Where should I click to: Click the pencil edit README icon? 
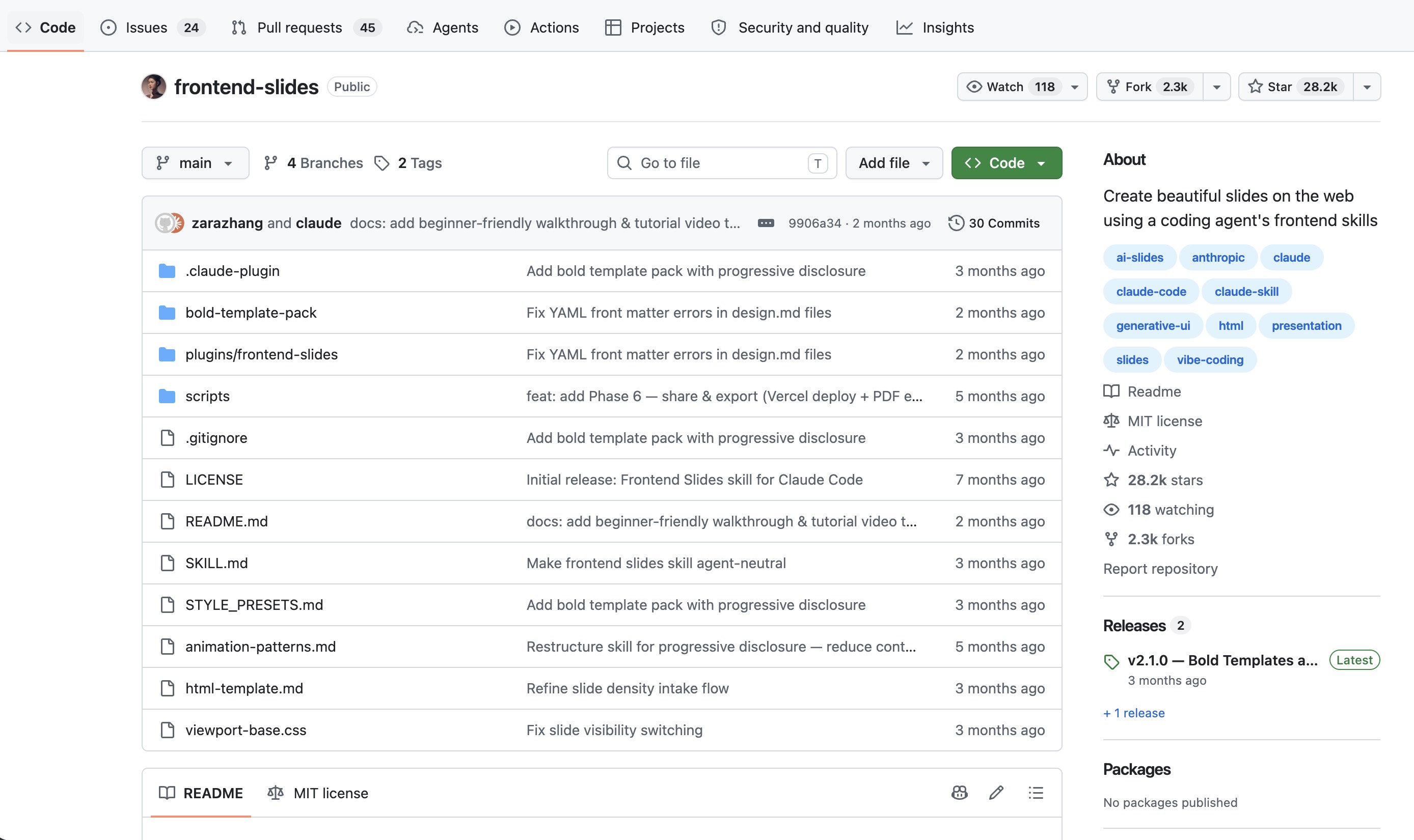tap(997, 793)
